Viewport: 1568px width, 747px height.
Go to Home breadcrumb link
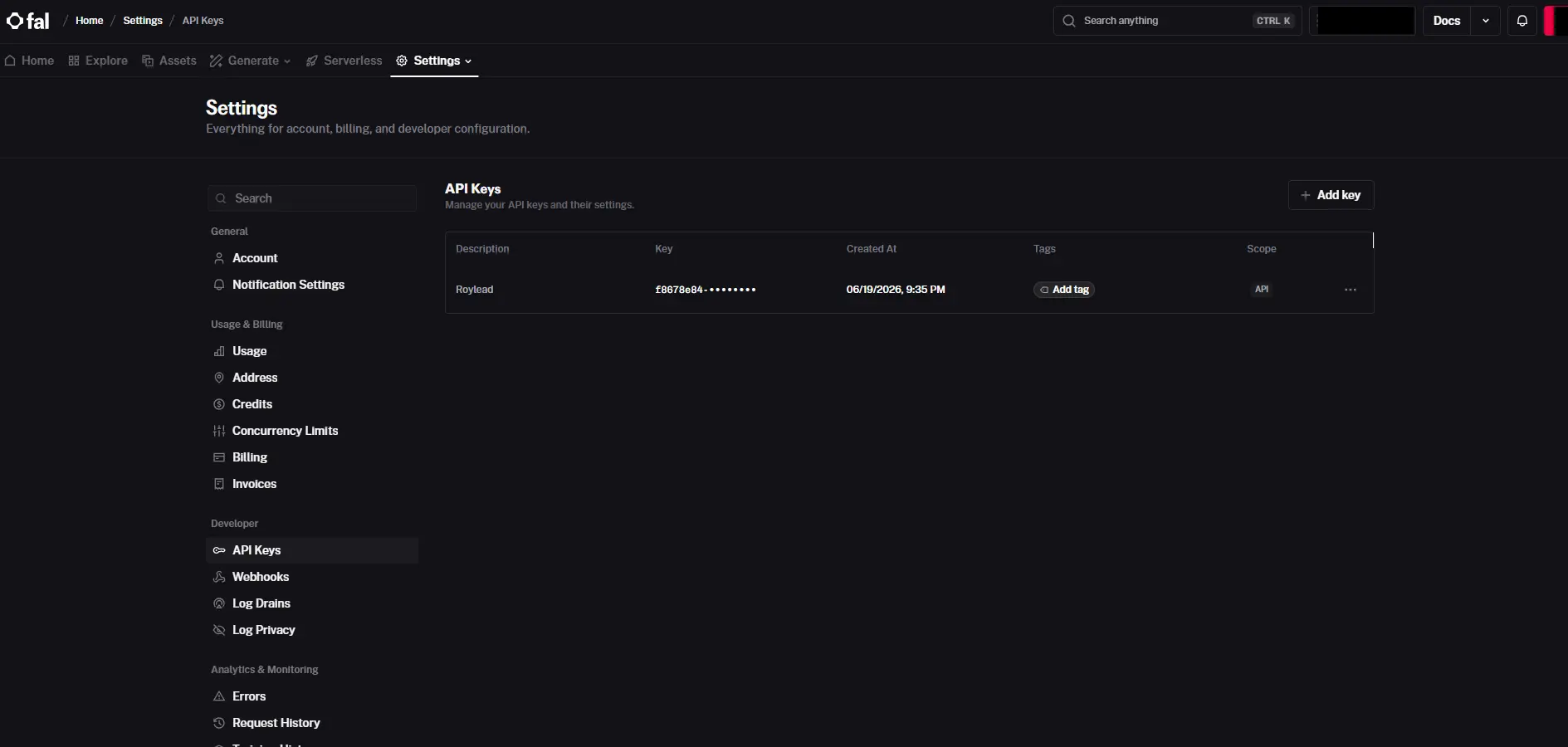(x=90, y=21)
